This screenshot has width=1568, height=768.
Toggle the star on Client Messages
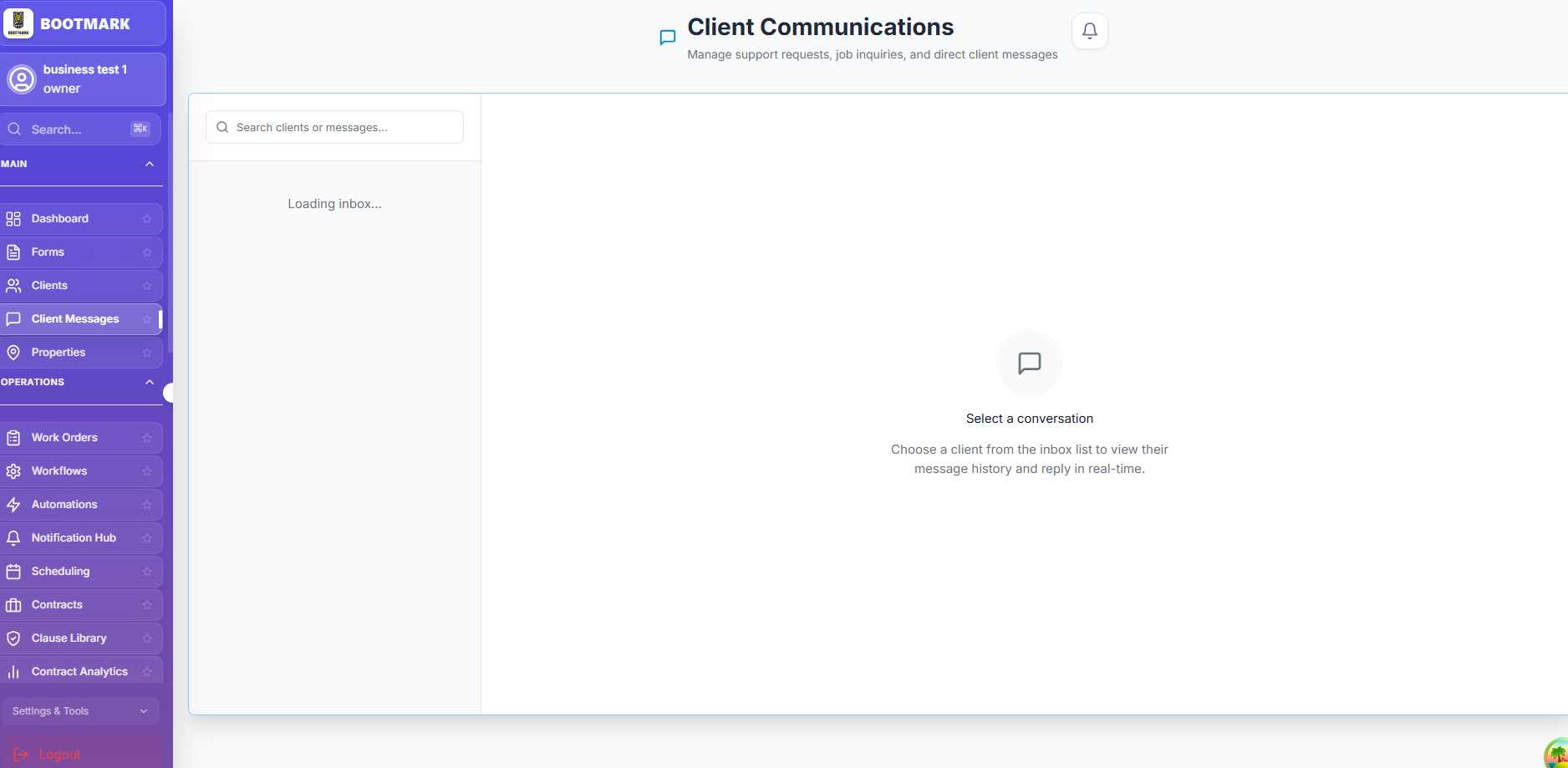(x=147, y=319)
